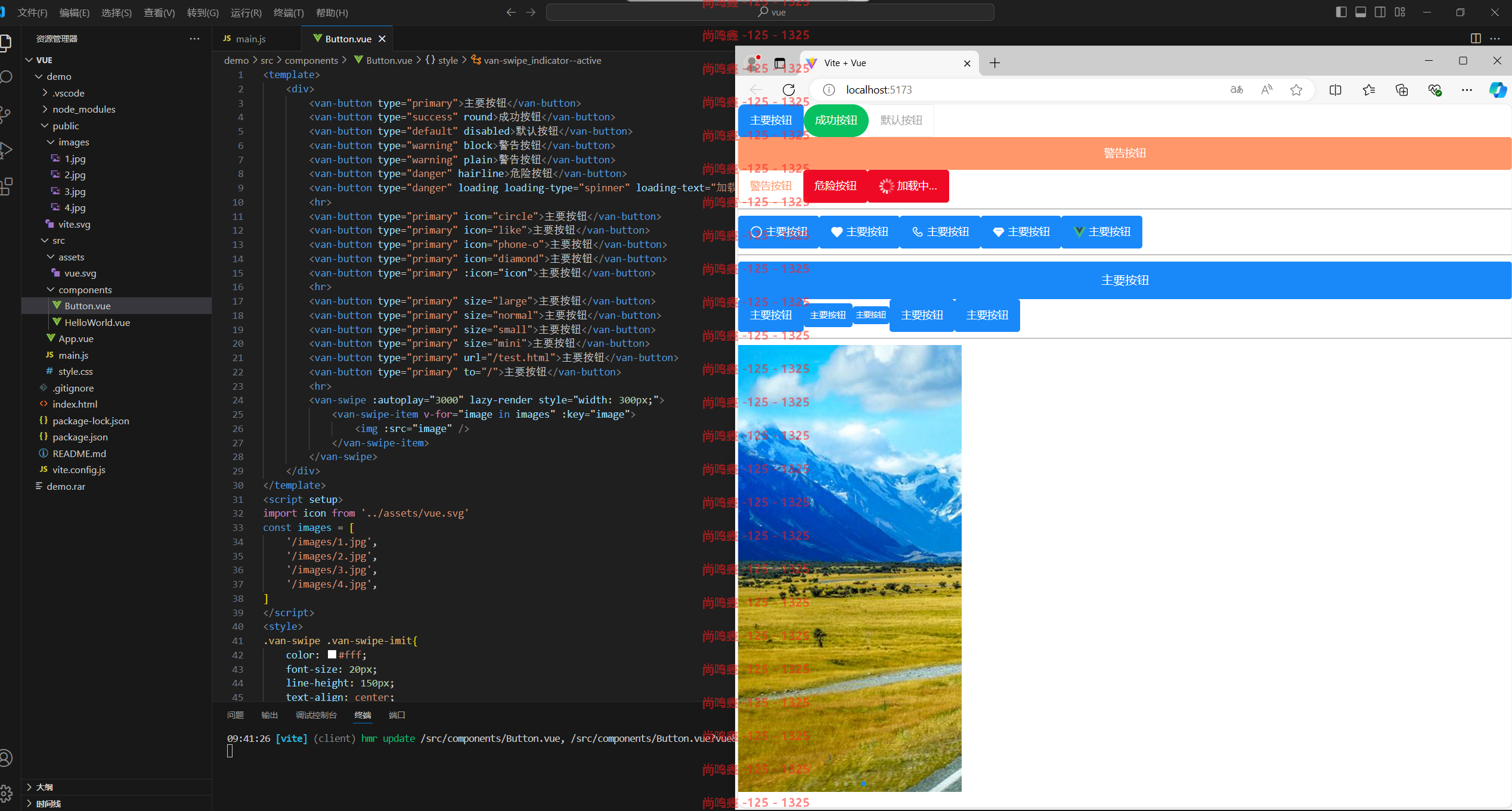Open browser Settings and more menu

pos(1467,90)
